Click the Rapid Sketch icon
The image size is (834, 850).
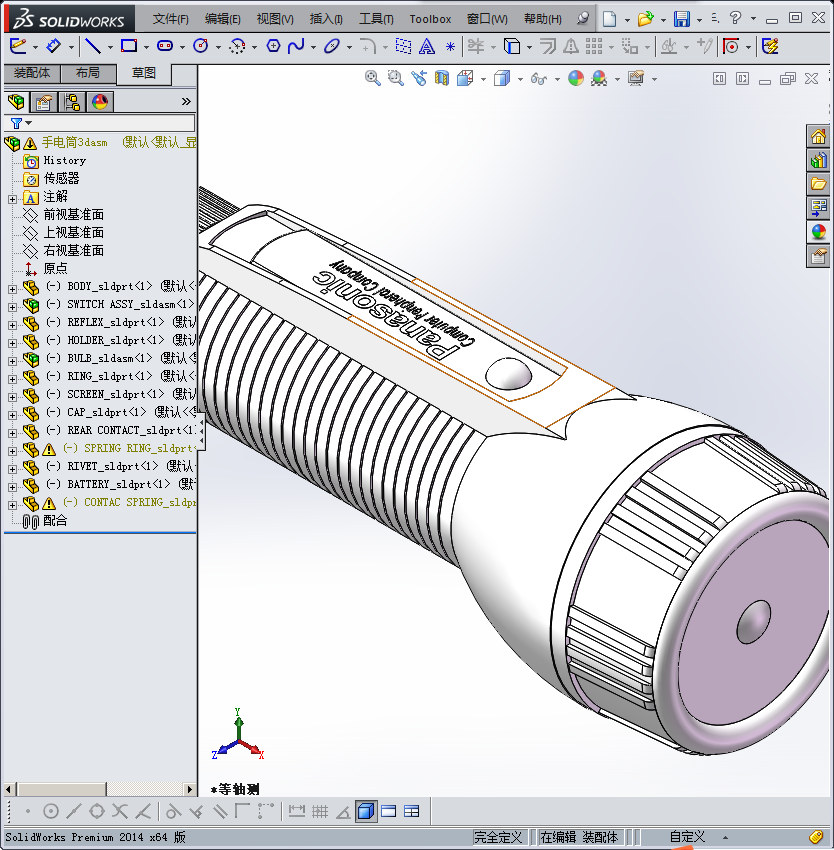[x=771, y=46]
